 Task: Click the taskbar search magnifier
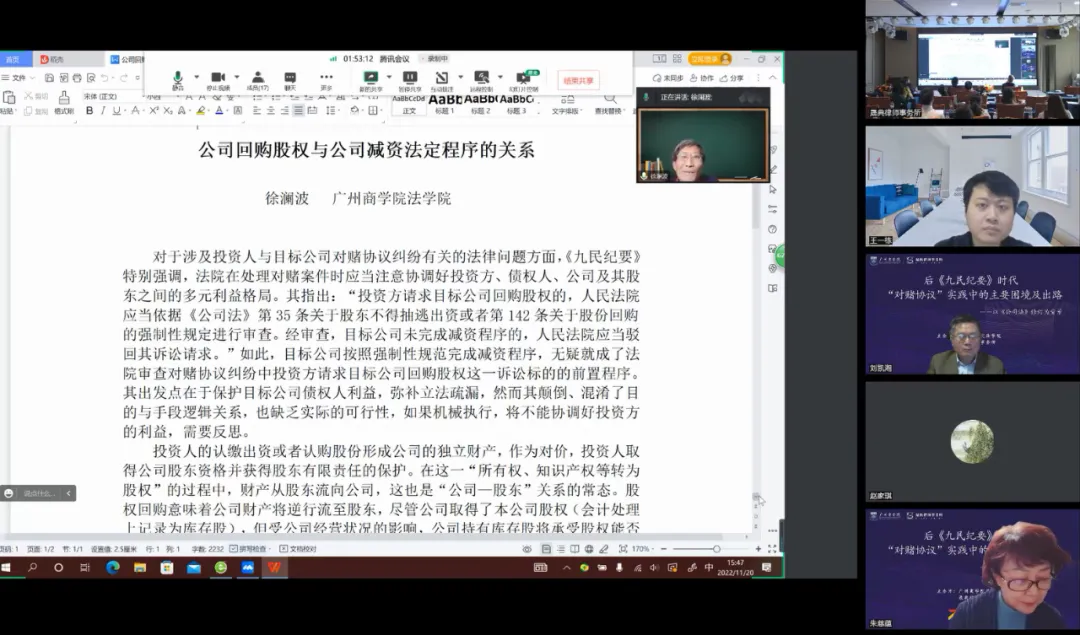point(32,568)
